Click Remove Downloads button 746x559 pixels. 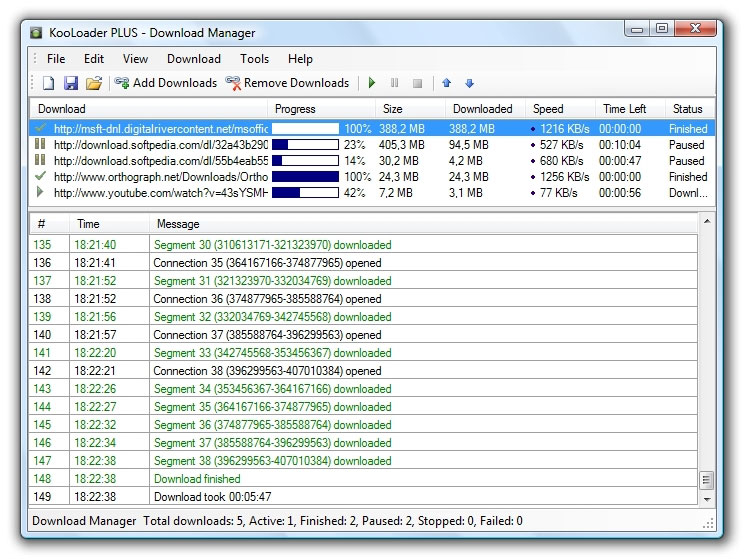tap(287, 83)
